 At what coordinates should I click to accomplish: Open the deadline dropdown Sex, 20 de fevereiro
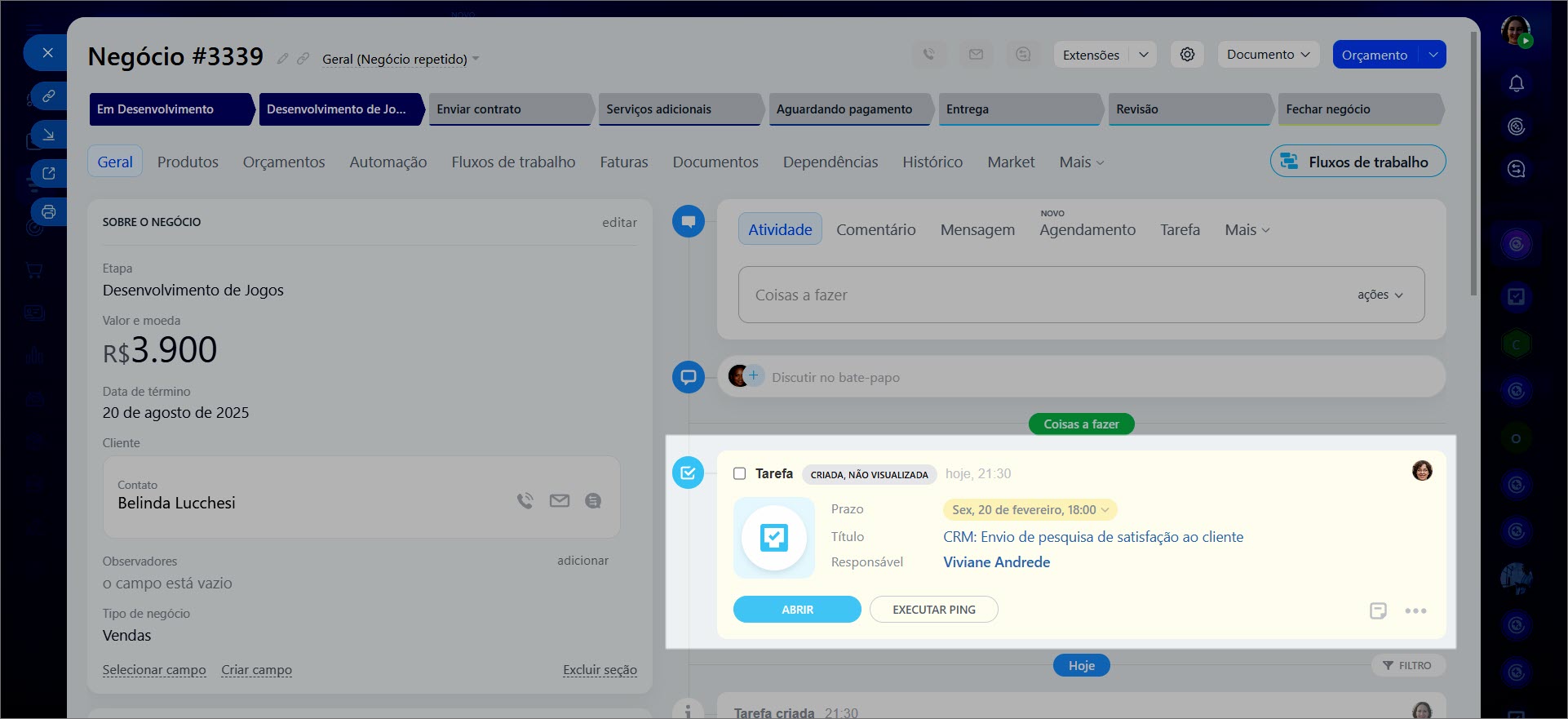tap(1030, 510)
